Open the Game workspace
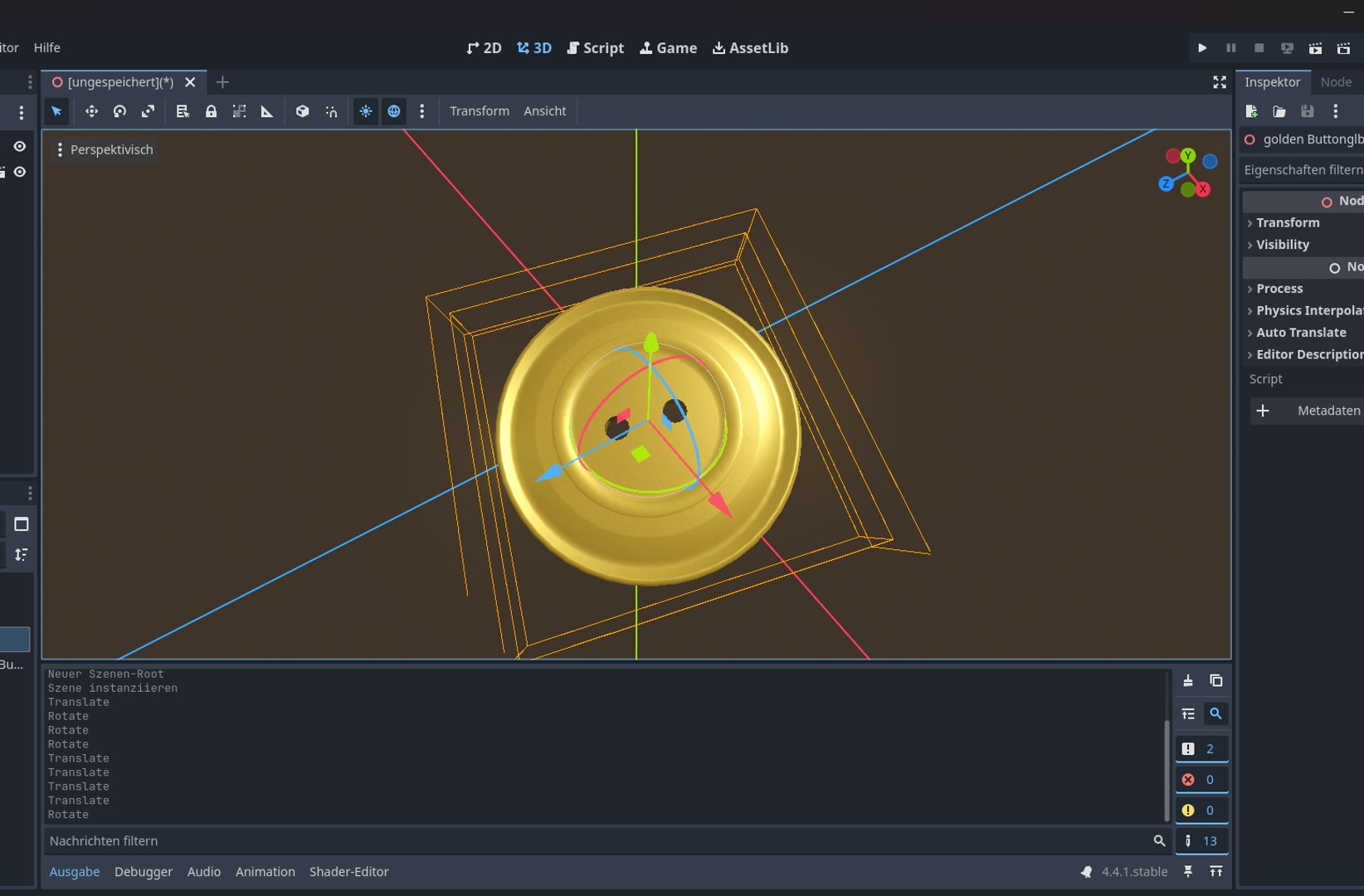The image size is (1364, 896). pyautogui.click(x=668, y=48)
